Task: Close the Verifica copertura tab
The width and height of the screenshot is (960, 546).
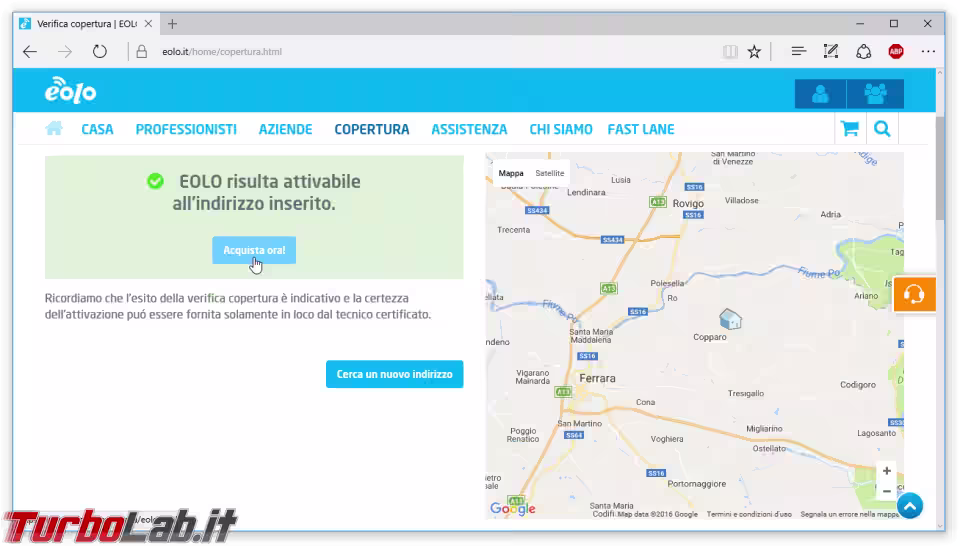Action: [x=148, y=24]
